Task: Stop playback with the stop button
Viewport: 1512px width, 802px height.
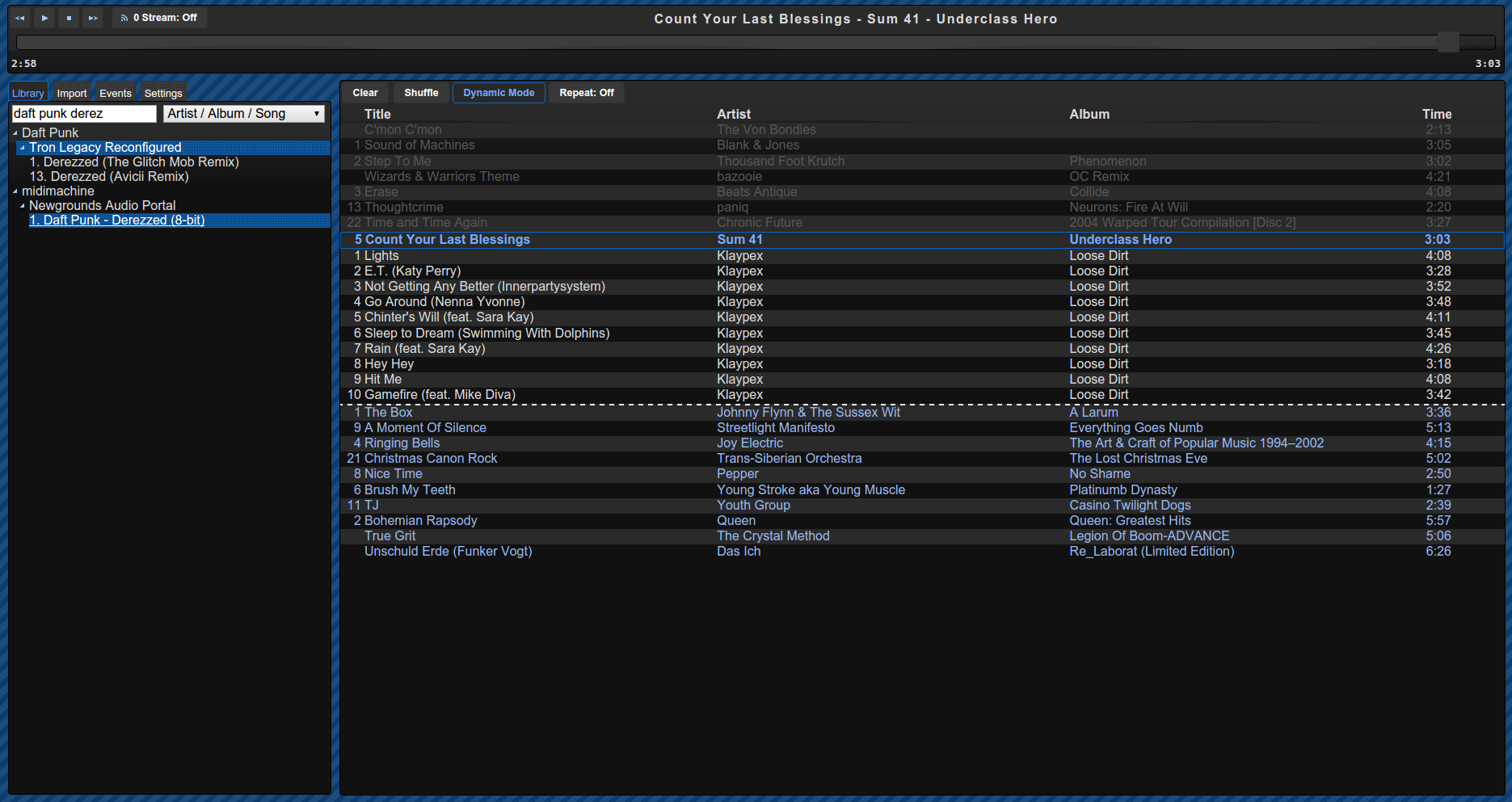Action: pyautogui.click(x=69, y=18)
